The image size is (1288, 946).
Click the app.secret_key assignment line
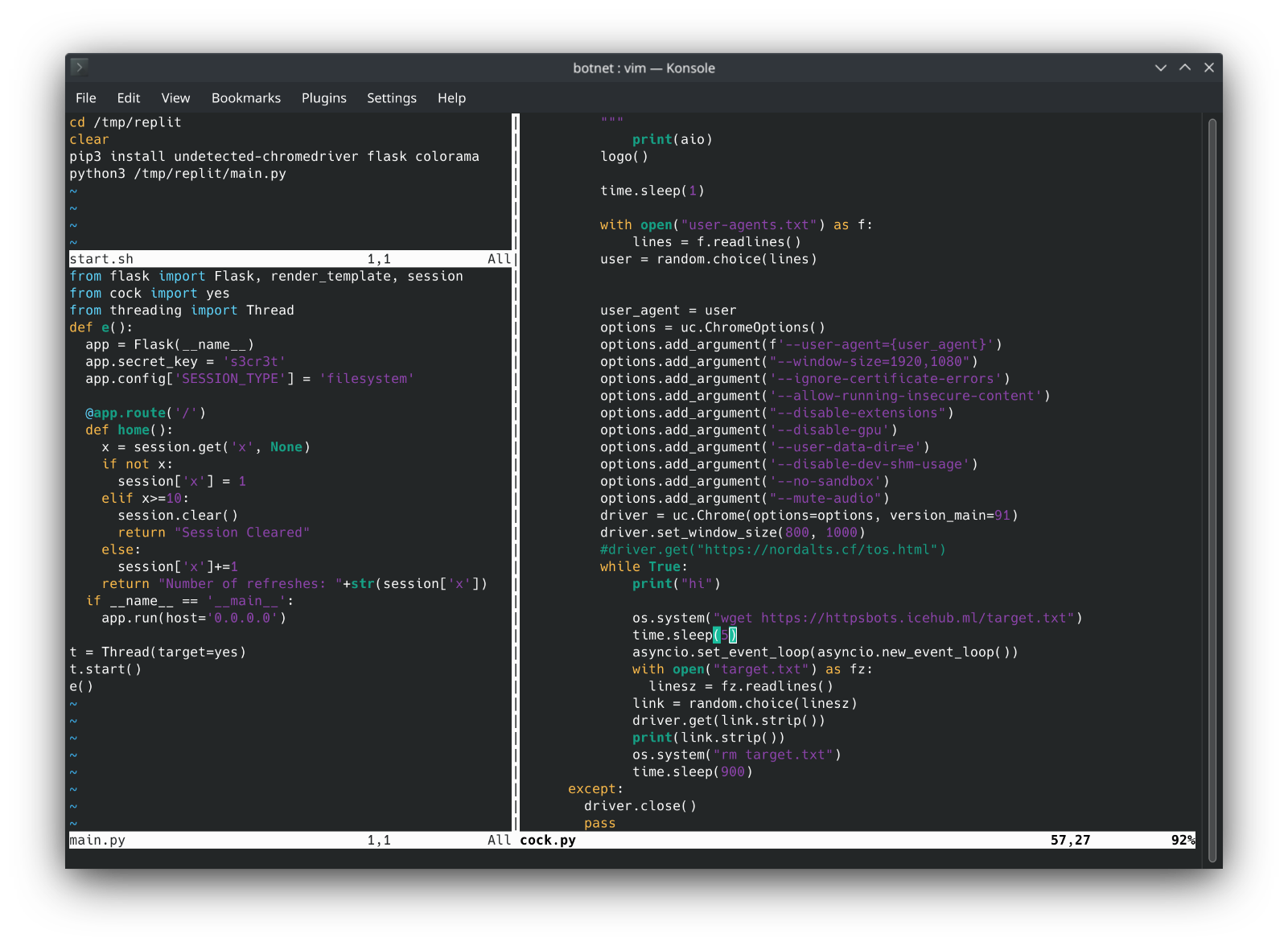186,362
